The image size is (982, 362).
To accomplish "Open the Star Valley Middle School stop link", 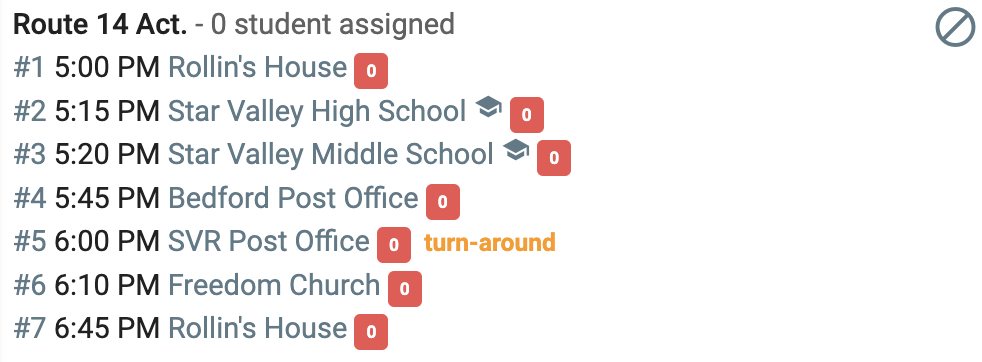I will pyautogui.click(x=331, y=154).
